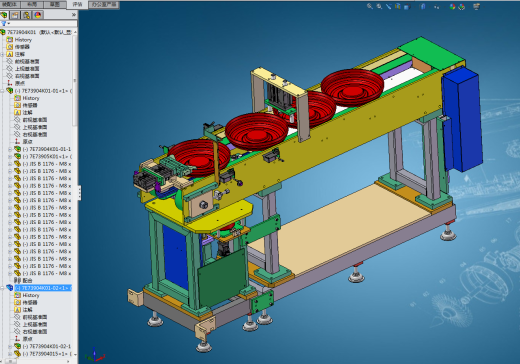Collapse the 7E73904K01-01<1> subassembly node
The image size is (520, 364).
coord(2,91)
